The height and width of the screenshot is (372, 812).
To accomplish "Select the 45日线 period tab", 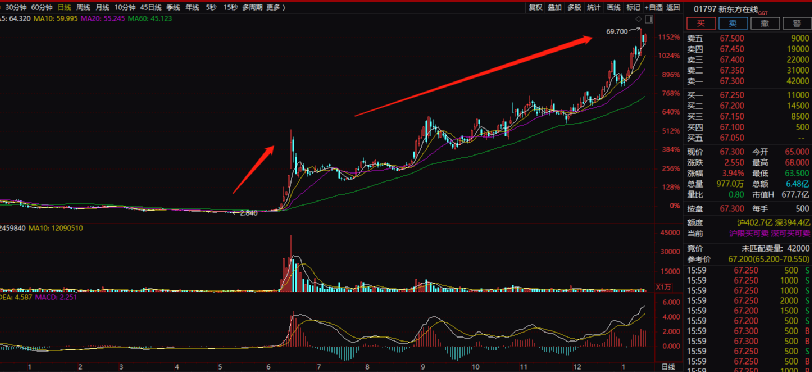I will click(x=150, y=7).
